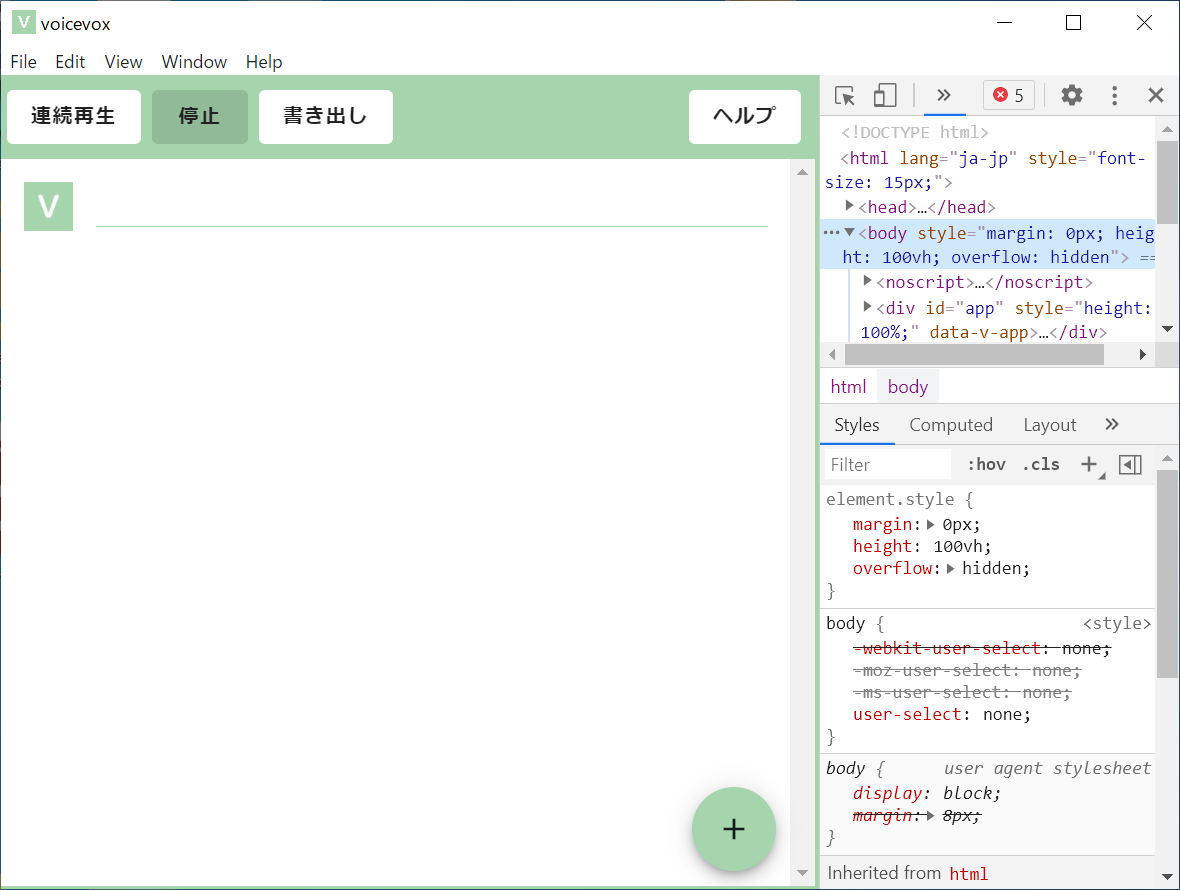
Task: Open the customize DevTools three-dot menu
Action: [1114, 95]
